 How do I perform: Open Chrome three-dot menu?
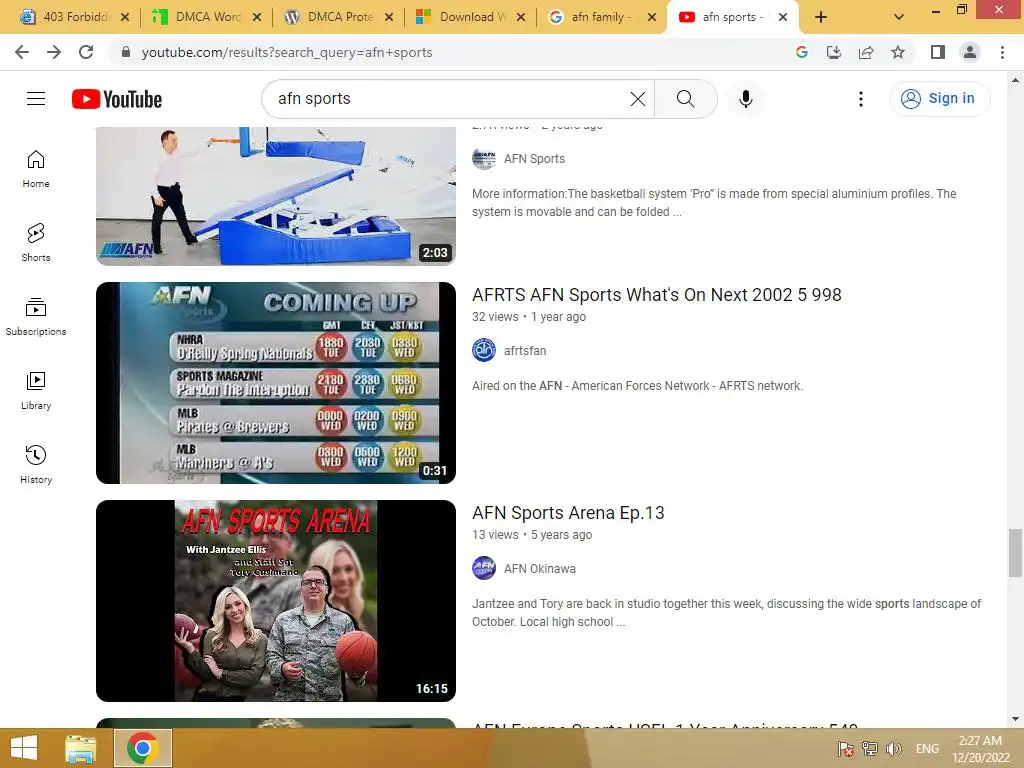pos(1002,52)
